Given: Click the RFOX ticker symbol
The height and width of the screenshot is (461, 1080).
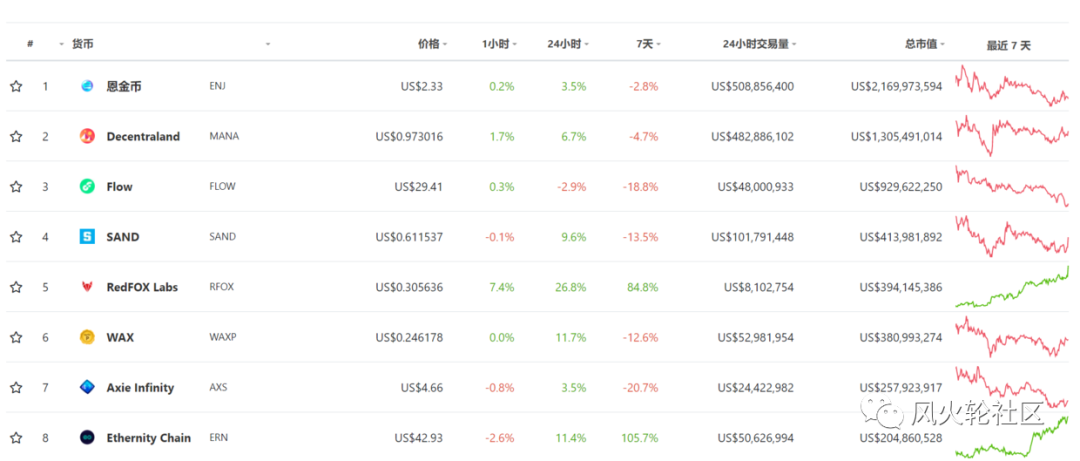Looking at the screenshot, I should 221,287.
